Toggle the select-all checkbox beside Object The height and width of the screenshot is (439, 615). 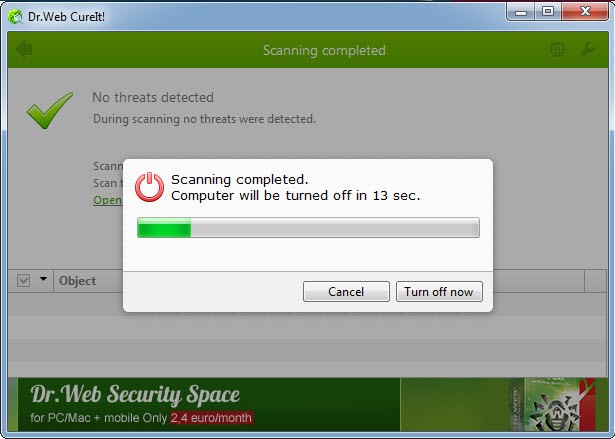click(24, 281)
